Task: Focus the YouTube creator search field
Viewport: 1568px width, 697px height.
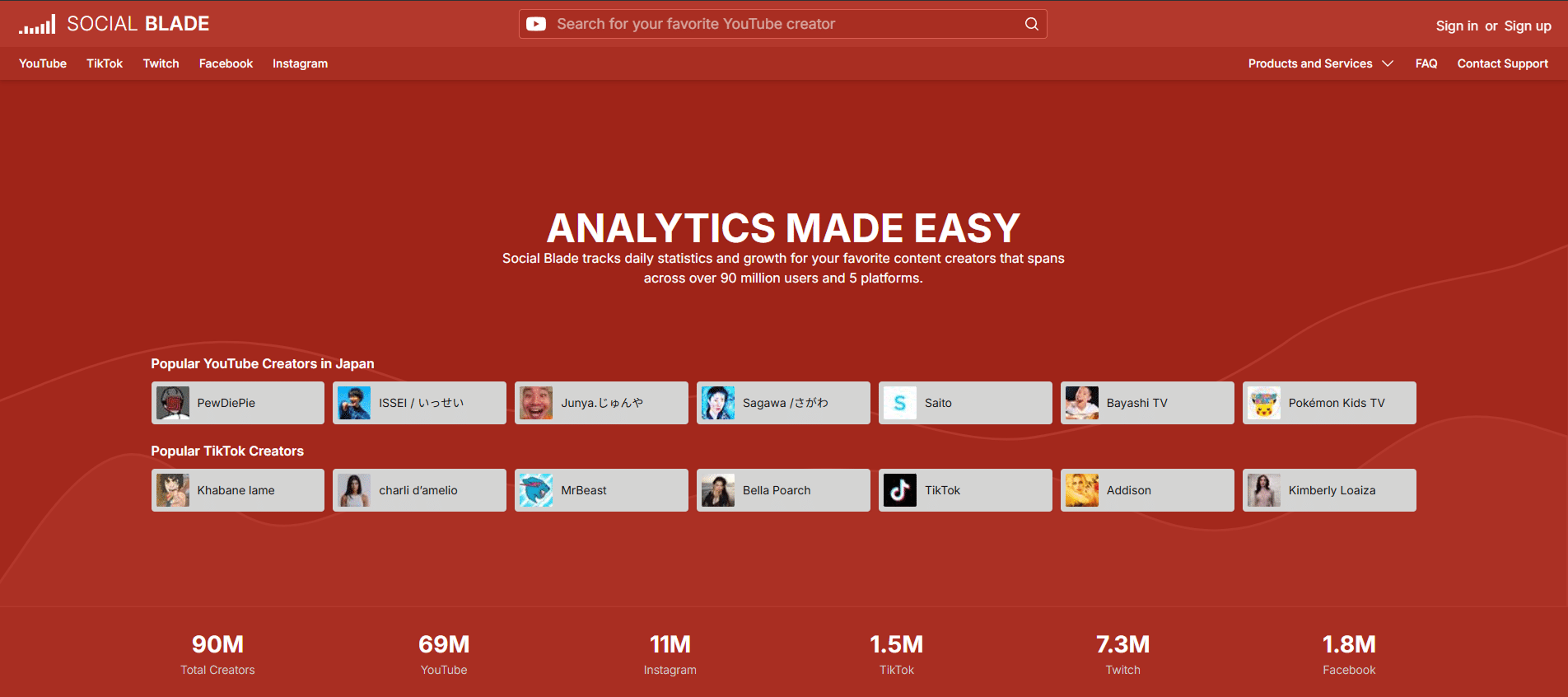Action: pyautogui.click(x=782, y=24)
